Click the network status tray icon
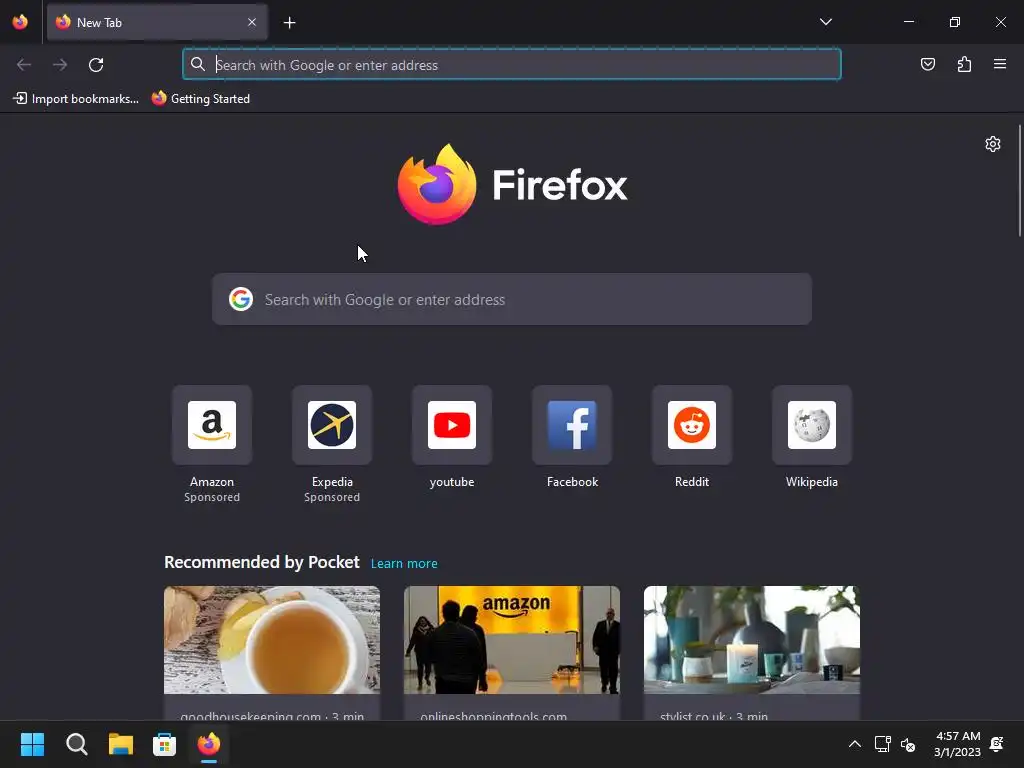The width and height of the screenshot is (1024, 768). pos(882,744)
